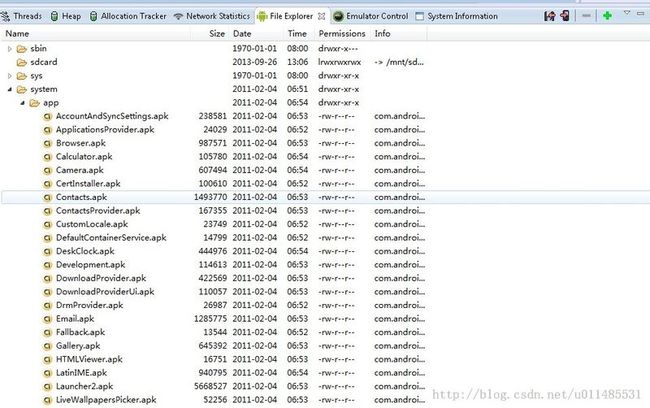This screenshot has width=650, height=408.
Task: Select the sys folder icon
Action: [x=22, y=76]
